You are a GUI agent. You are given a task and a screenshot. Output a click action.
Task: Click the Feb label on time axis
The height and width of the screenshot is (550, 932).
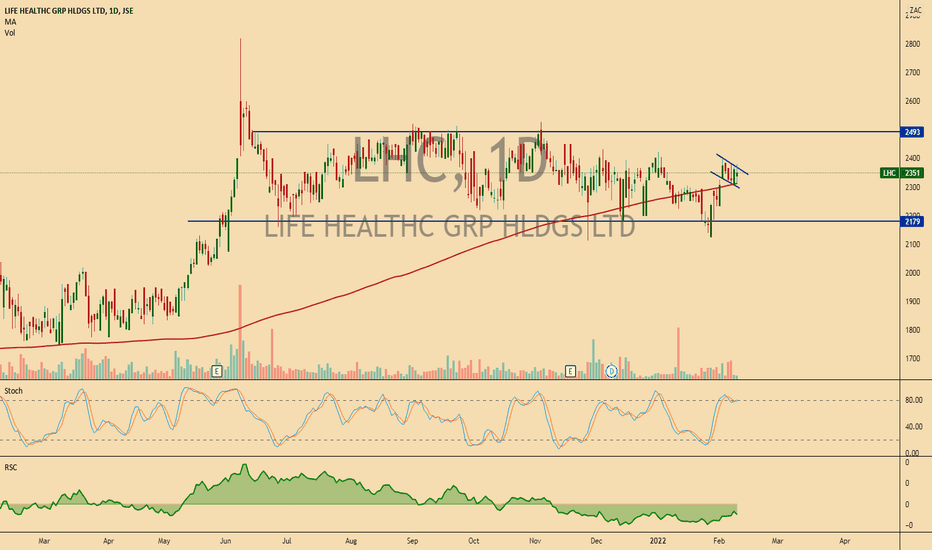(719, 541)
